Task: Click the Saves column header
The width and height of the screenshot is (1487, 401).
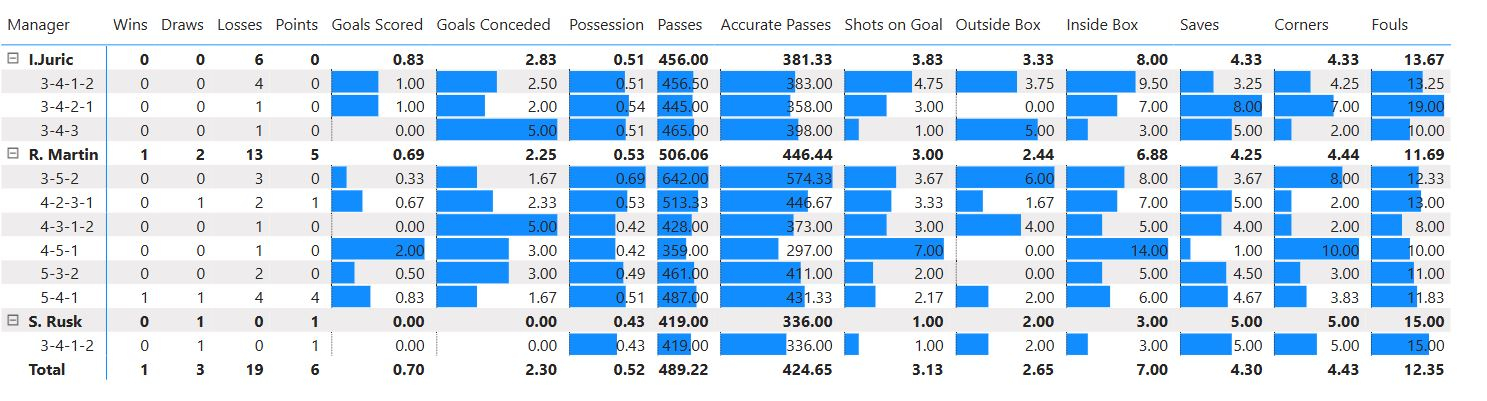Action: point(1199,24)
